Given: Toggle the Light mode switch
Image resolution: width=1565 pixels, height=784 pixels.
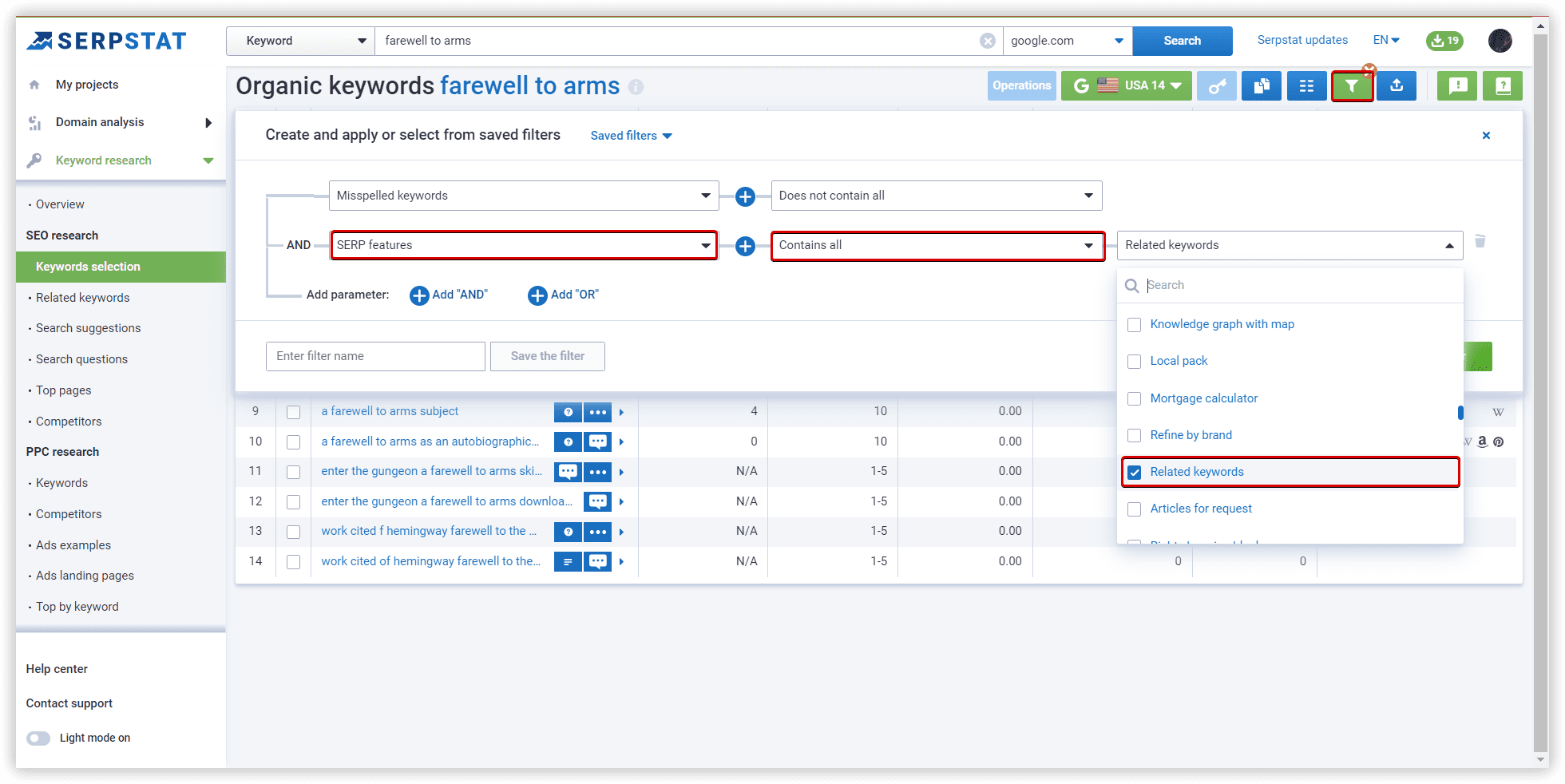Looking at the screenshot, I should 38,738.
